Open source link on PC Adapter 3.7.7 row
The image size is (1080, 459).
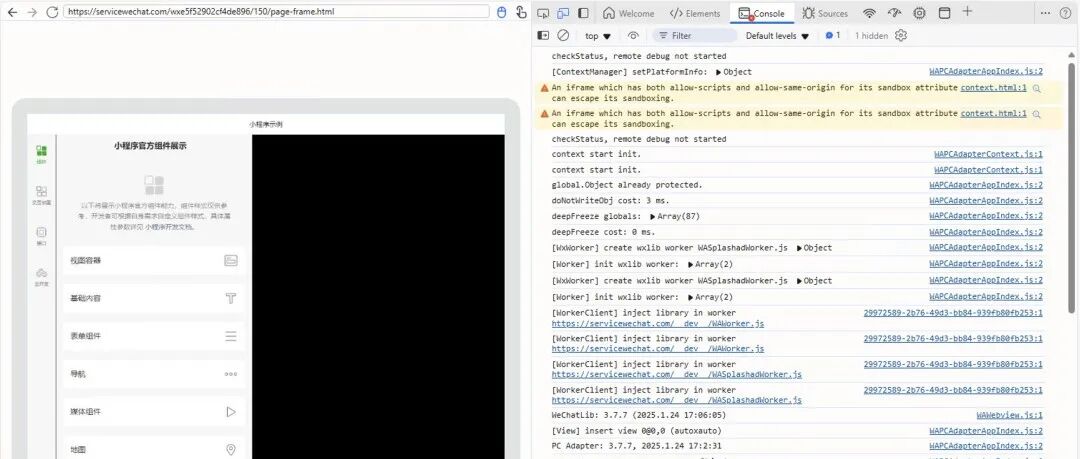click(986, 446)
